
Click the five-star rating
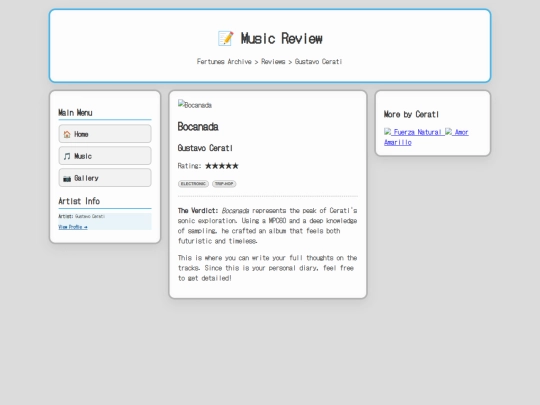coord(222,166)
